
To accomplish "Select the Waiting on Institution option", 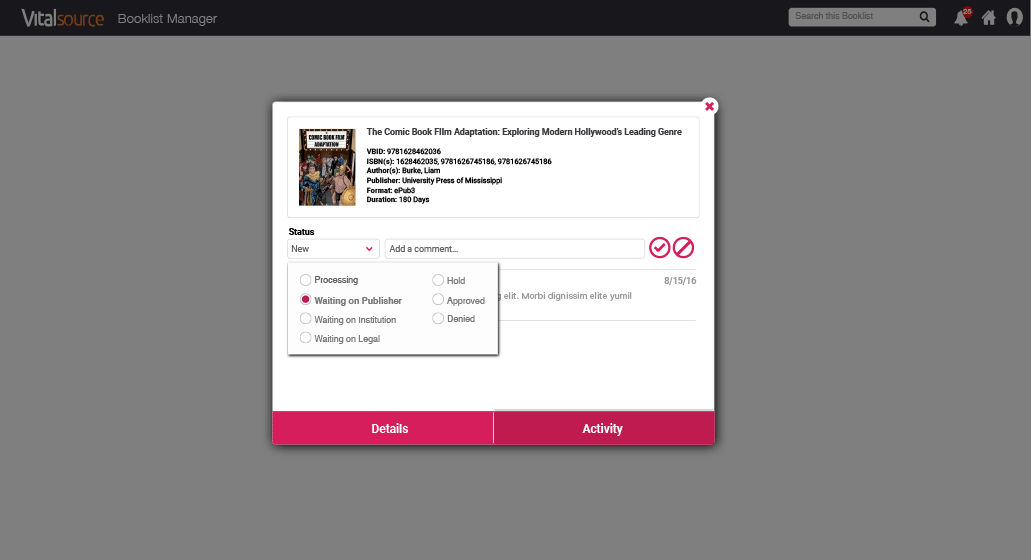I will tap(306, 319).
